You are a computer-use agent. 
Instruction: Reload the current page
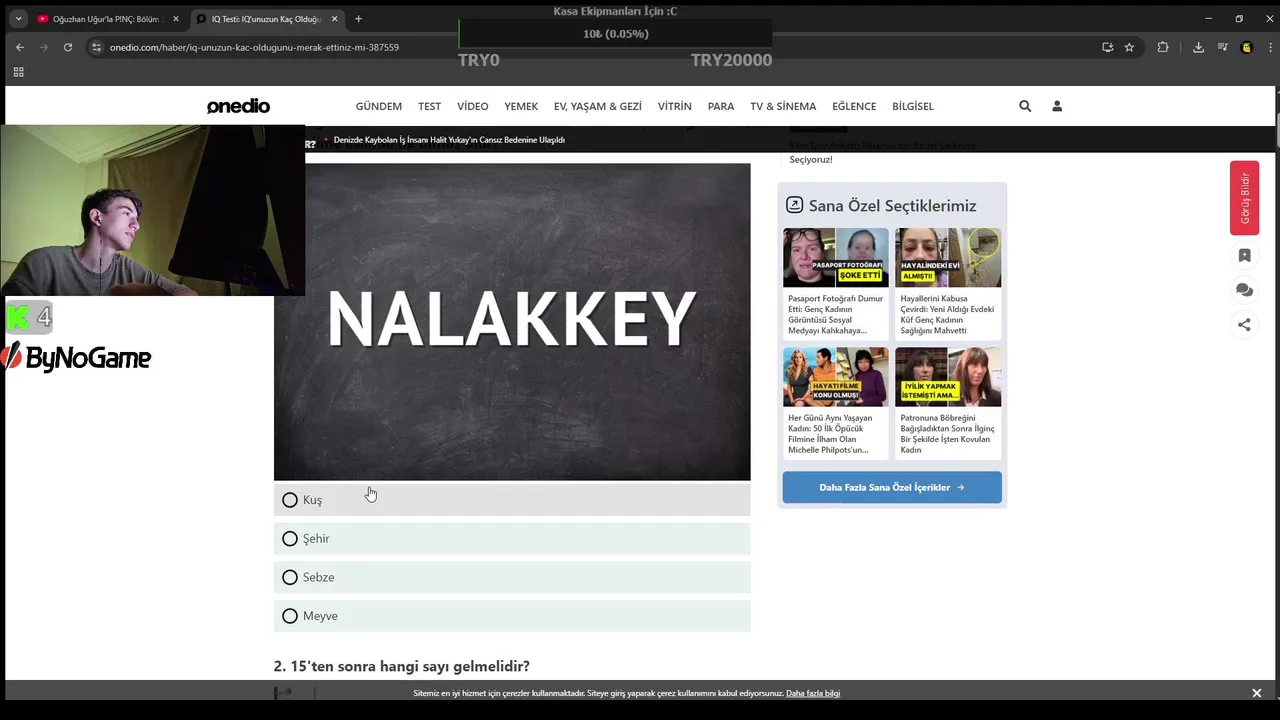[68, 47]
